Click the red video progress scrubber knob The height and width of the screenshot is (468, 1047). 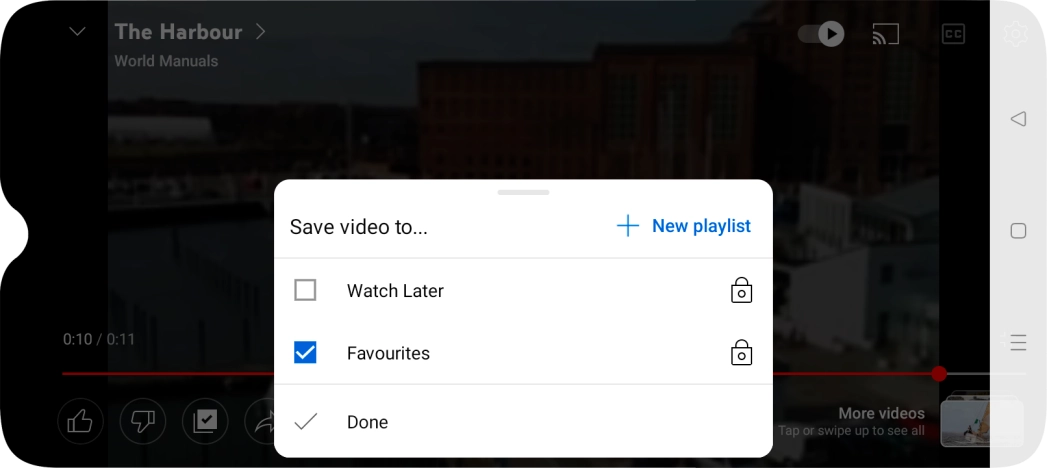click(939, 374)
